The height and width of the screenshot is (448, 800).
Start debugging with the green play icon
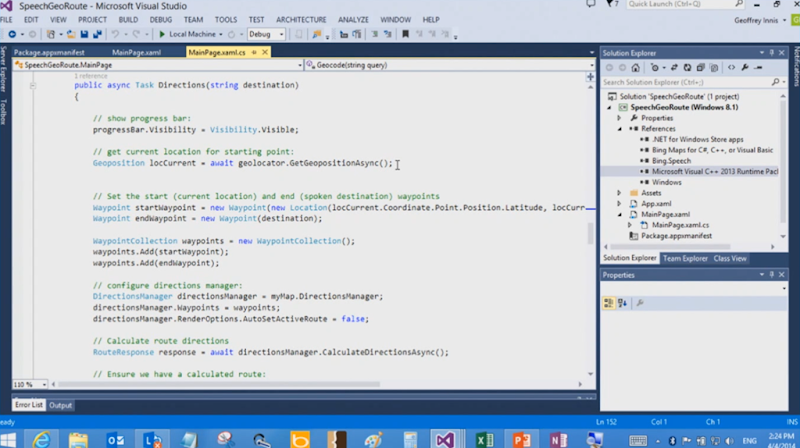(162, 34)
